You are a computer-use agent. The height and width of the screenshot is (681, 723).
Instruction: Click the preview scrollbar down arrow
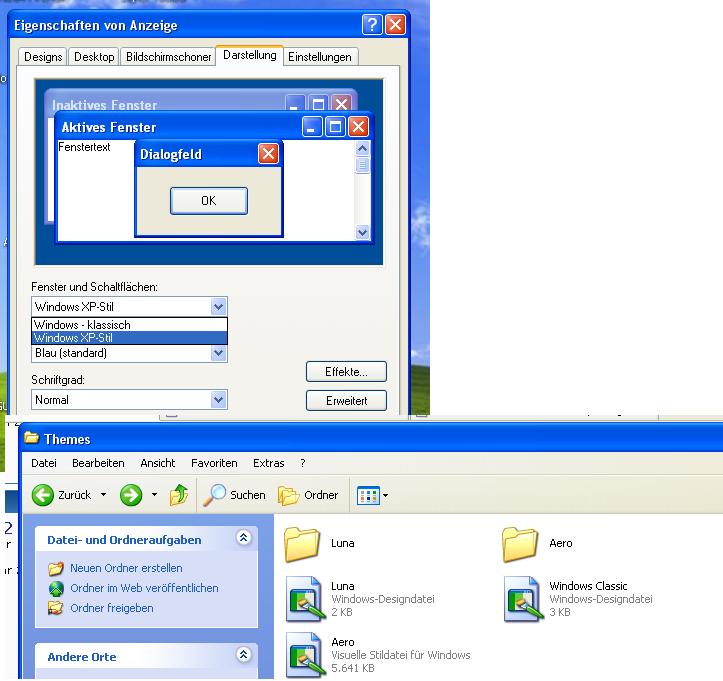tap(362, 232)
